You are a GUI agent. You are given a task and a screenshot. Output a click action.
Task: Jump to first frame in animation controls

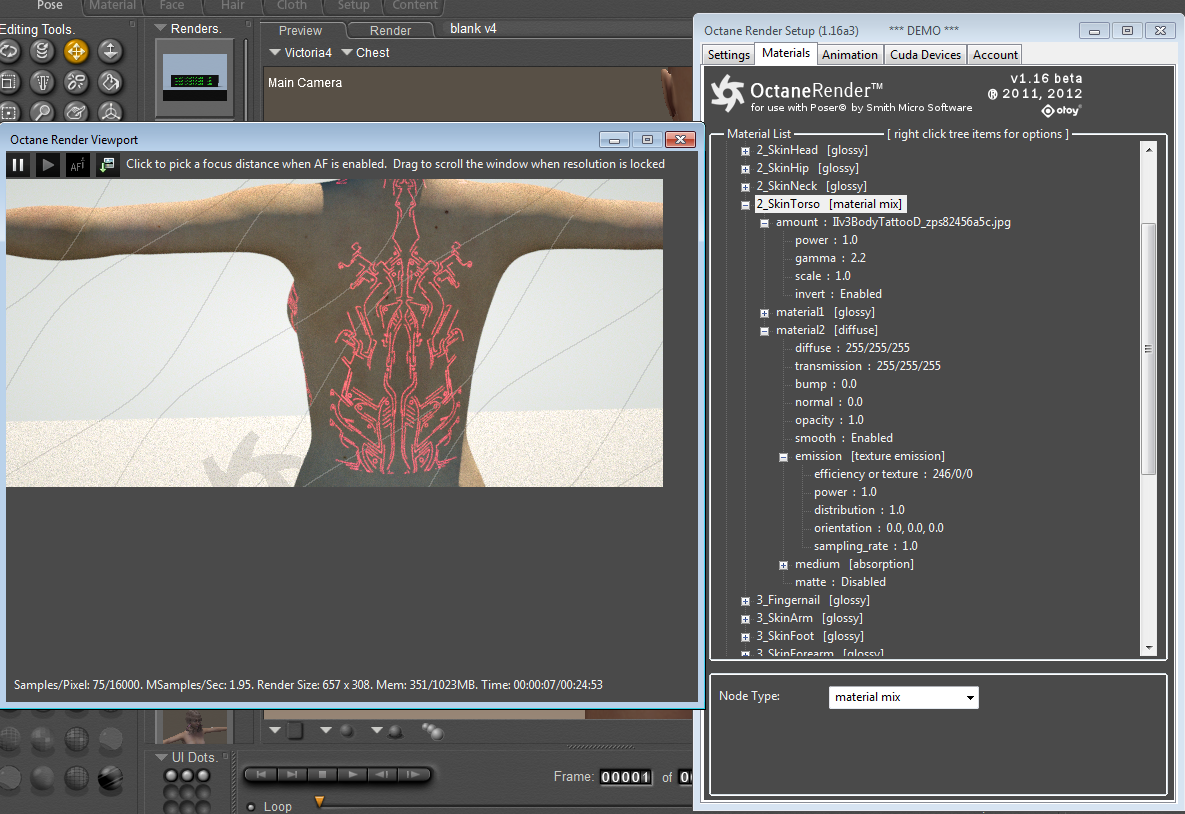pos(261,774)
